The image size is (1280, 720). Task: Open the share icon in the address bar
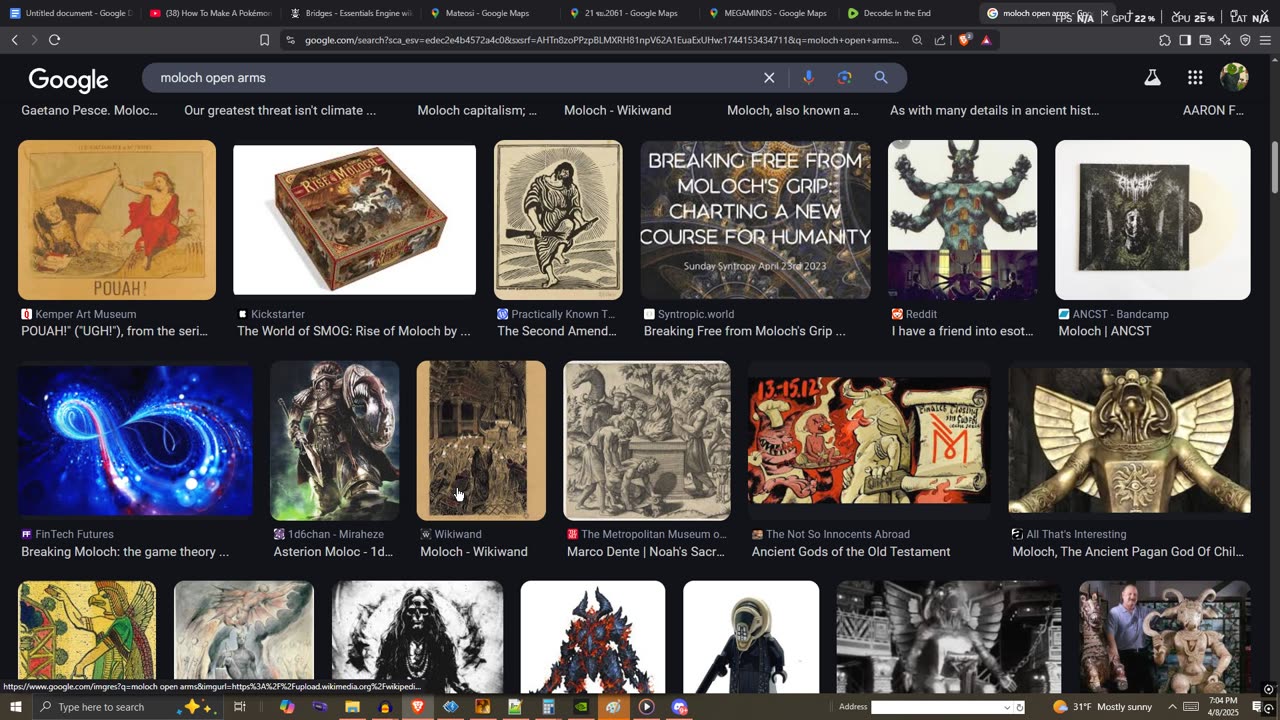[940, 40]
